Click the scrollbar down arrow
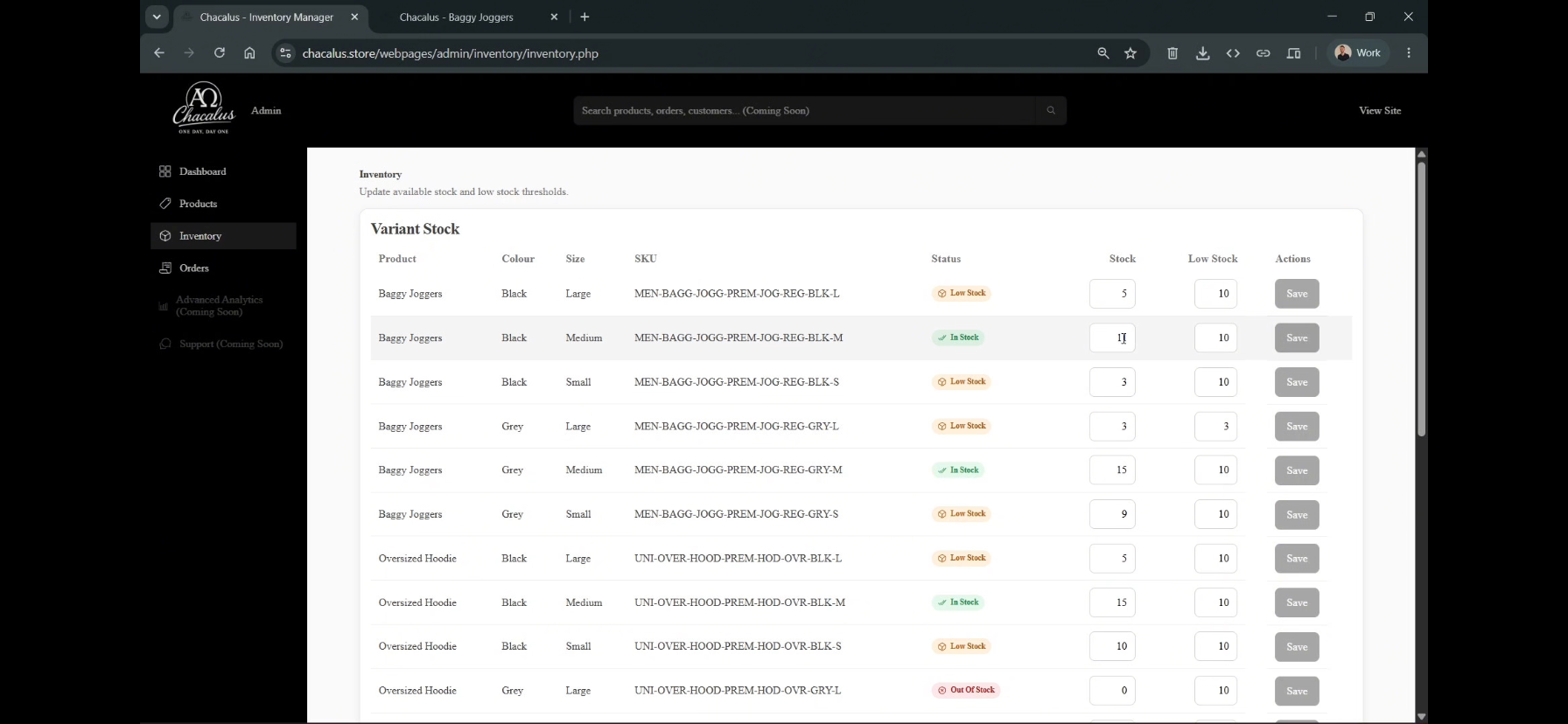This screenshot has width=1568, height=724. [1421, 717]
